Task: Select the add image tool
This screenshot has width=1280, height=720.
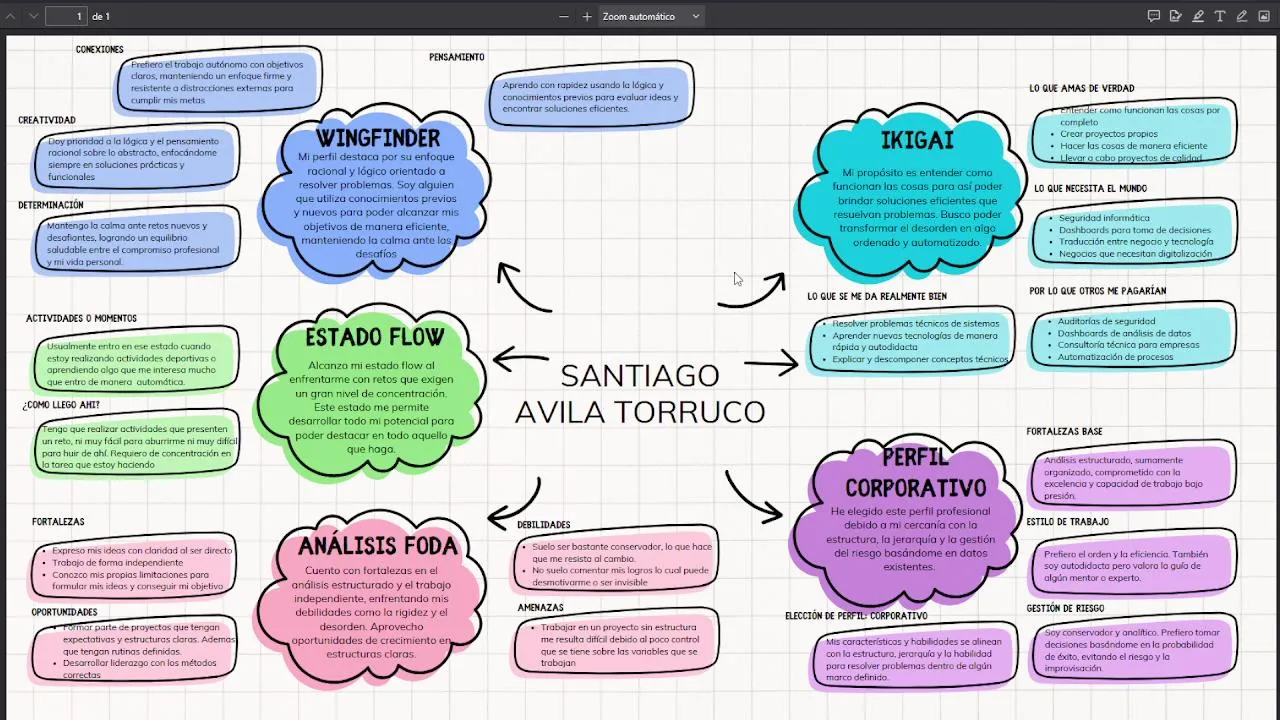Action: pos(1264,16)
